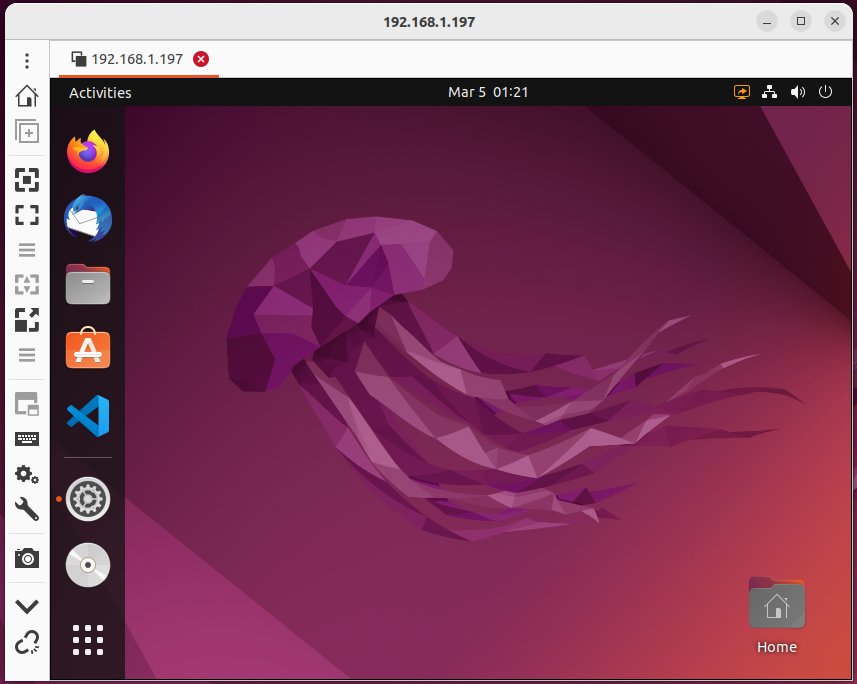The image size is (857, 684).
Task: Duplicate the current connection with the plus icon
Action: 27,131
